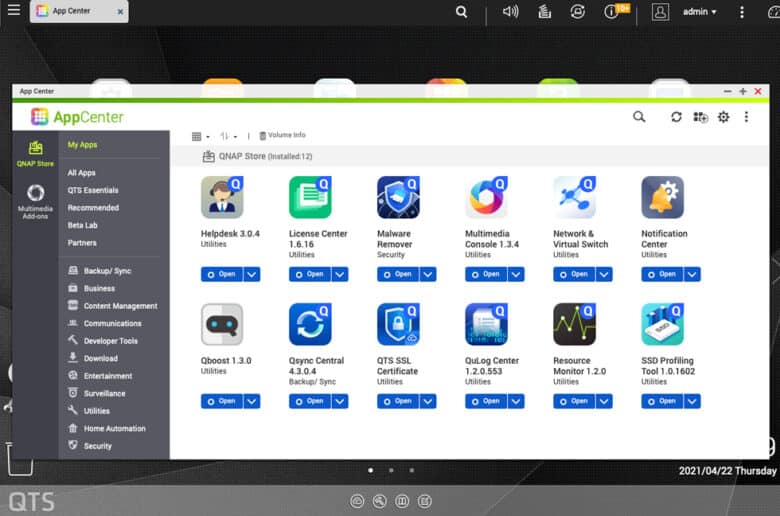The image size is (780, 516).
Task: Click the Volume Info button
Action: tap(282, 135)
